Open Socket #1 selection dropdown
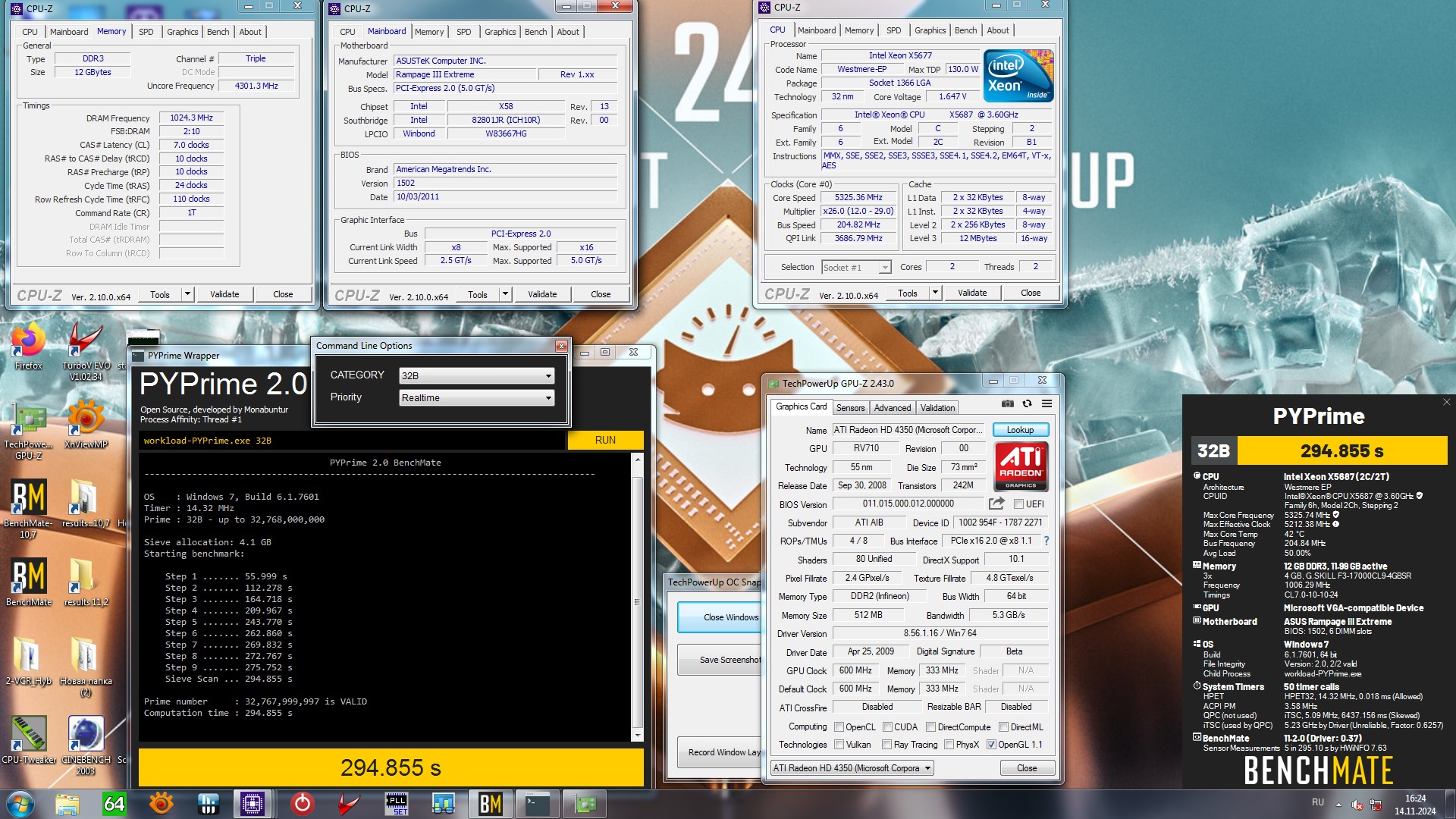The width and height of the screenshot is (1456, 819). click(x=856, y=267)
